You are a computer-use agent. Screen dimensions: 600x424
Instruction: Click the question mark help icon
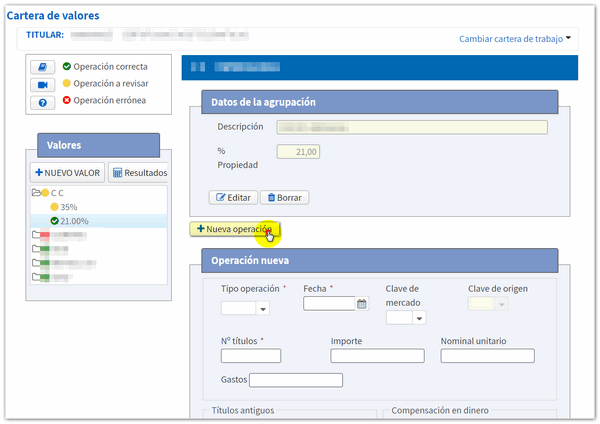(x=44, y=103)
